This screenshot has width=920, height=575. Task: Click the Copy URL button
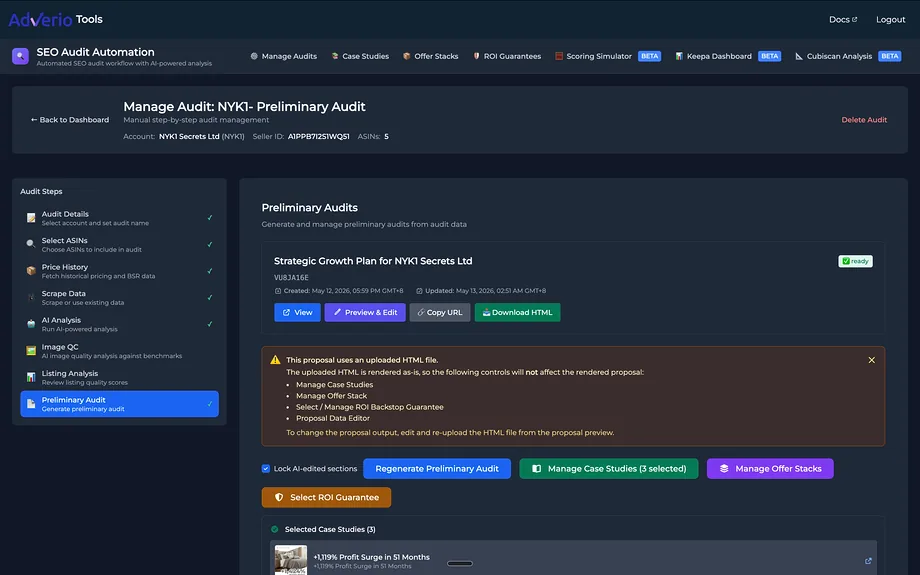tap(440, 312)
